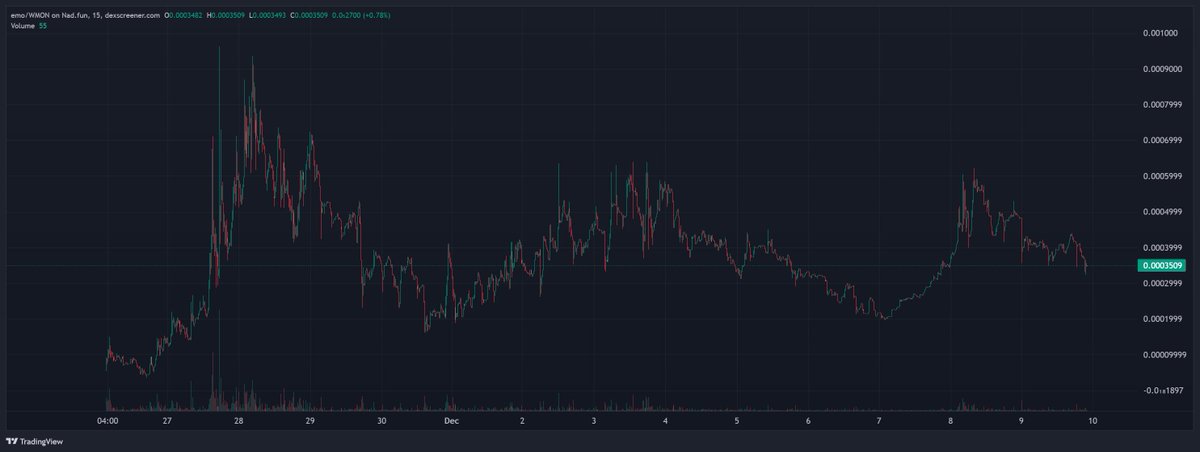This screenshot has width=1200, height=452.
Task: Click the 04:00 time axis label
Action: tap(106, 421)
